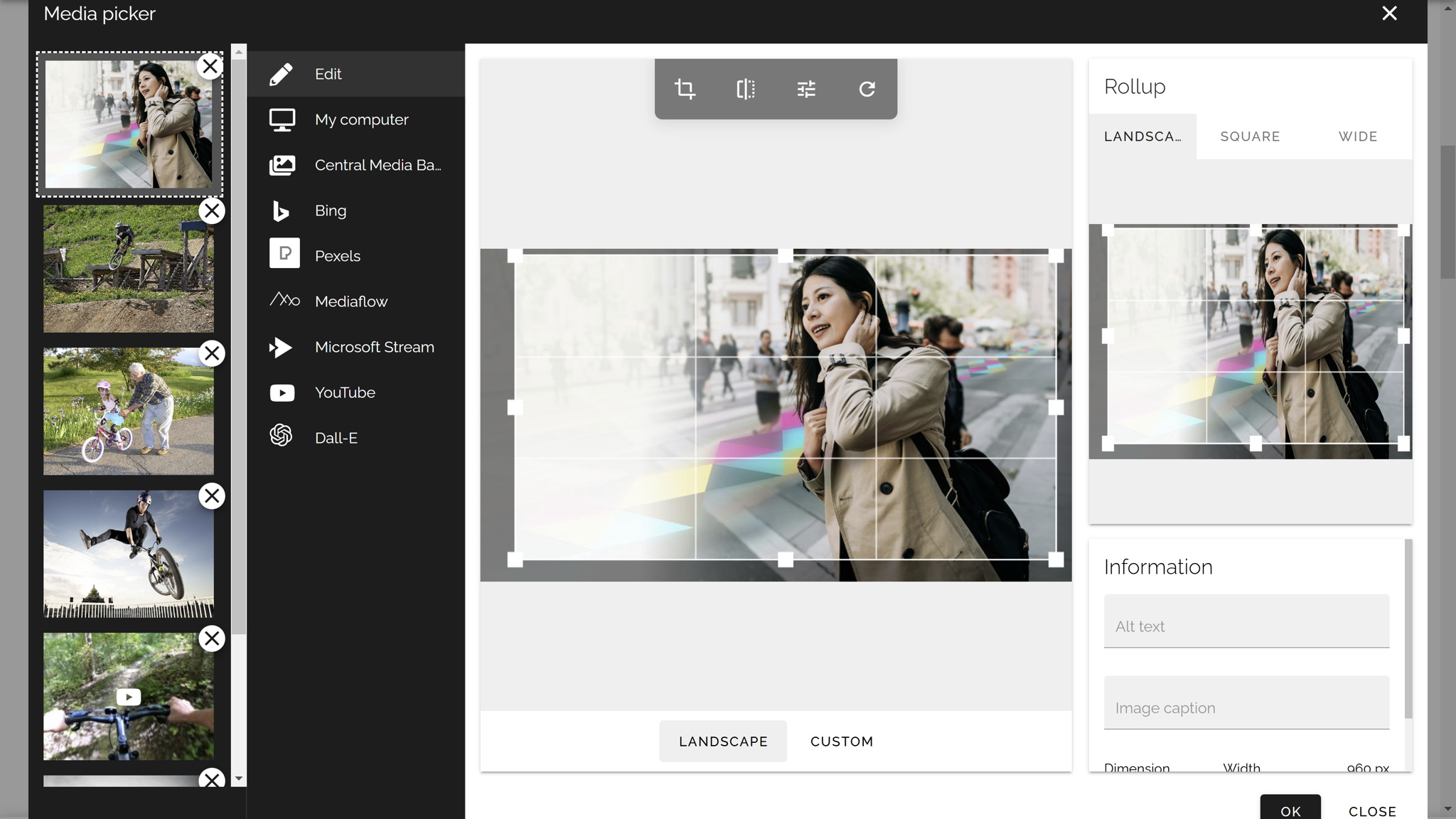This screenshot has width=1456, height=819.
Task: Select the Landscape crop ratio button
Action: coord(723,742)
